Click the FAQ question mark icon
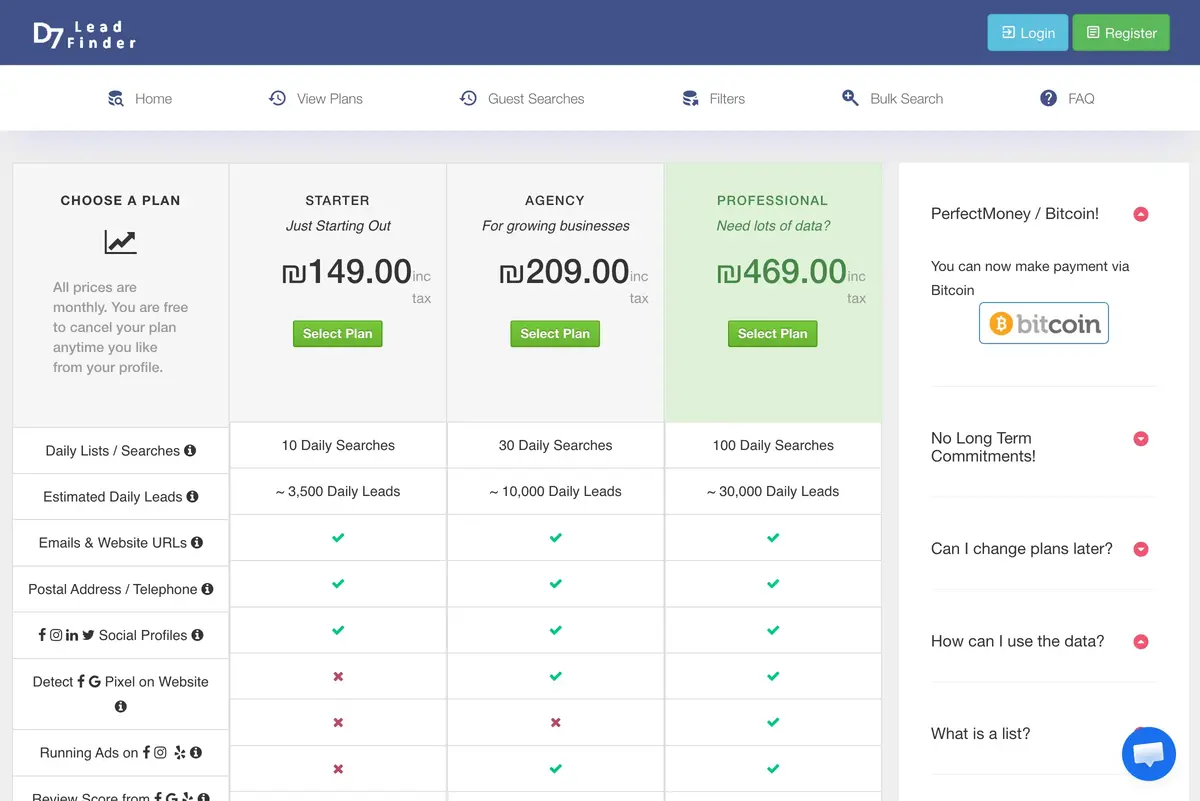 [x=1048, y=98]
